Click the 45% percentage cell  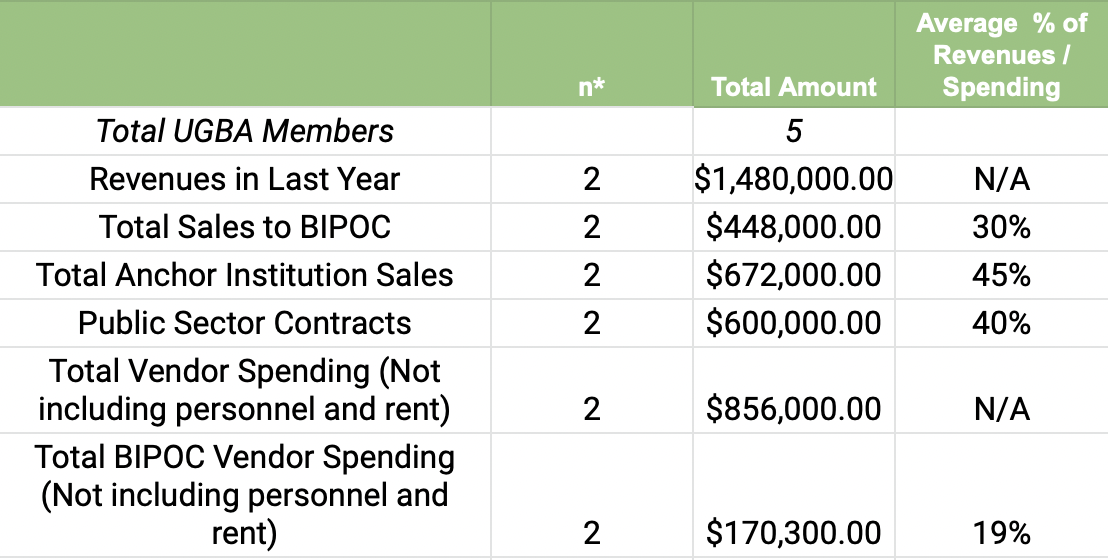[x=1001, y=275]
